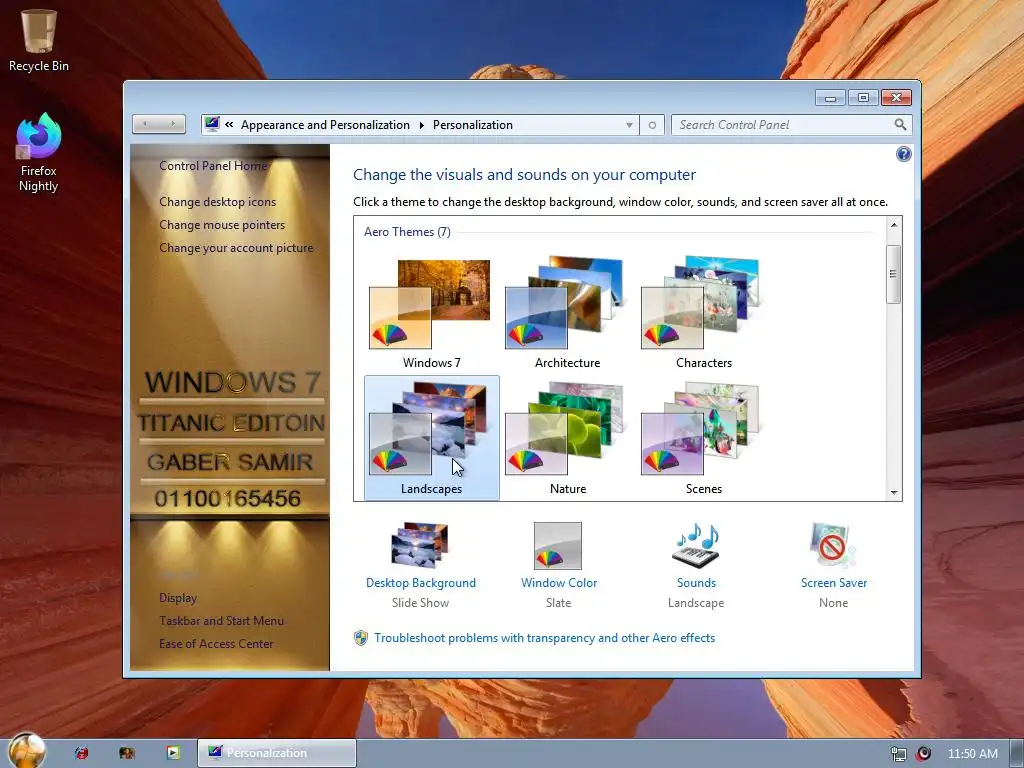
Task: Click the first pinned red taskbar icon
Action: 81,753
